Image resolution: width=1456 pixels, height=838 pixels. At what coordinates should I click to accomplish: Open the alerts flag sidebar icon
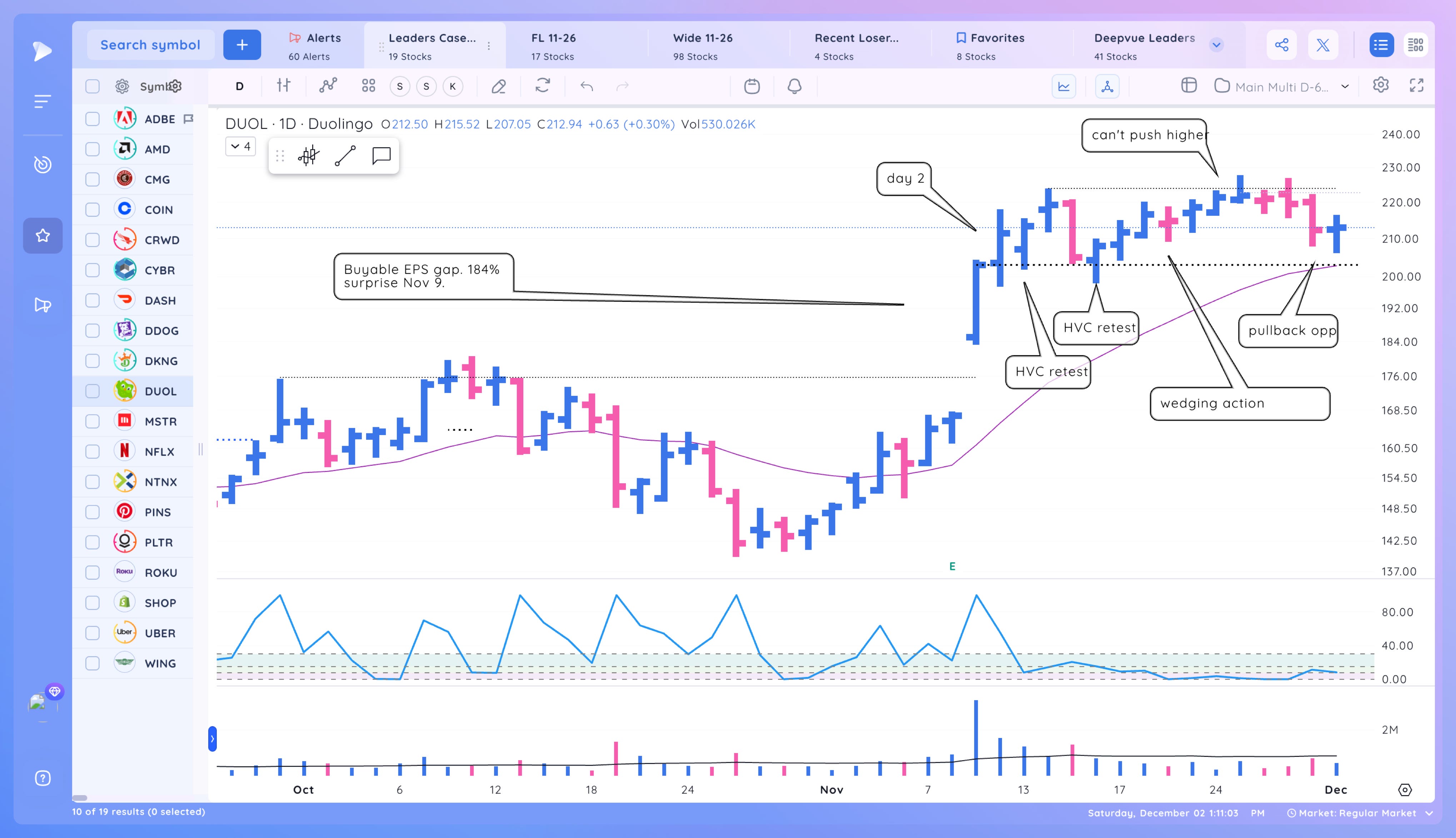click(x=43, y=305)
